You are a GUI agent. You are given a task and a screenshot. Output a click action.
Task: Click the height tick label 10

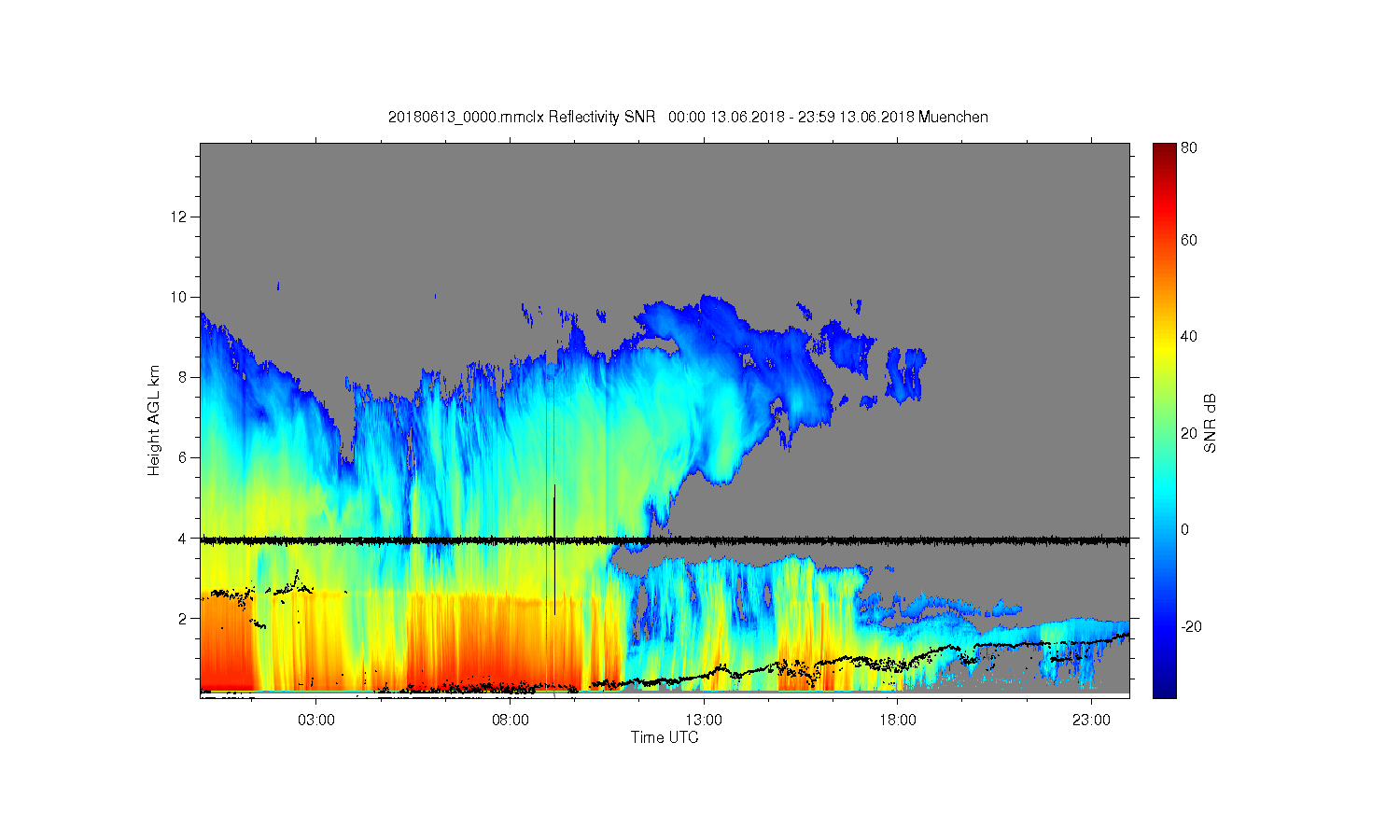pyautogui.click(x=179, y=297)
